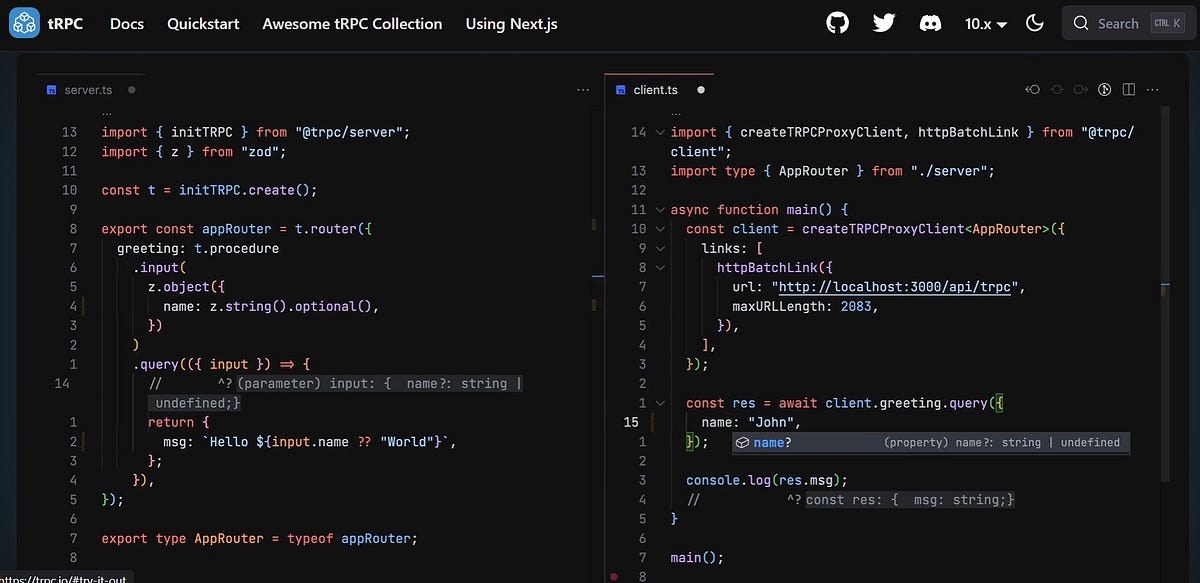Click 'console.log(res.msg)' line
The width and height of the screenshot is (1200, 583).
(767, 480)
